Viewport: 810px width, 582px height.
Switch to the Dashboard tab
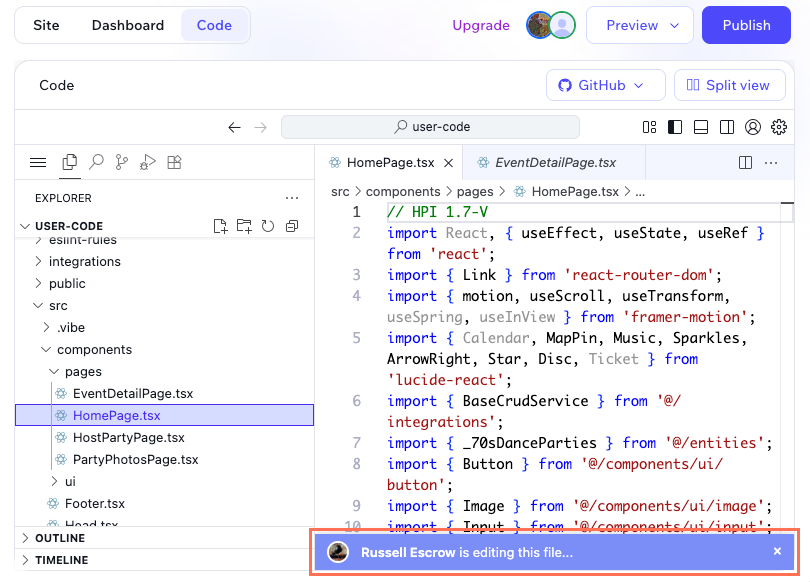coord(127,25)
